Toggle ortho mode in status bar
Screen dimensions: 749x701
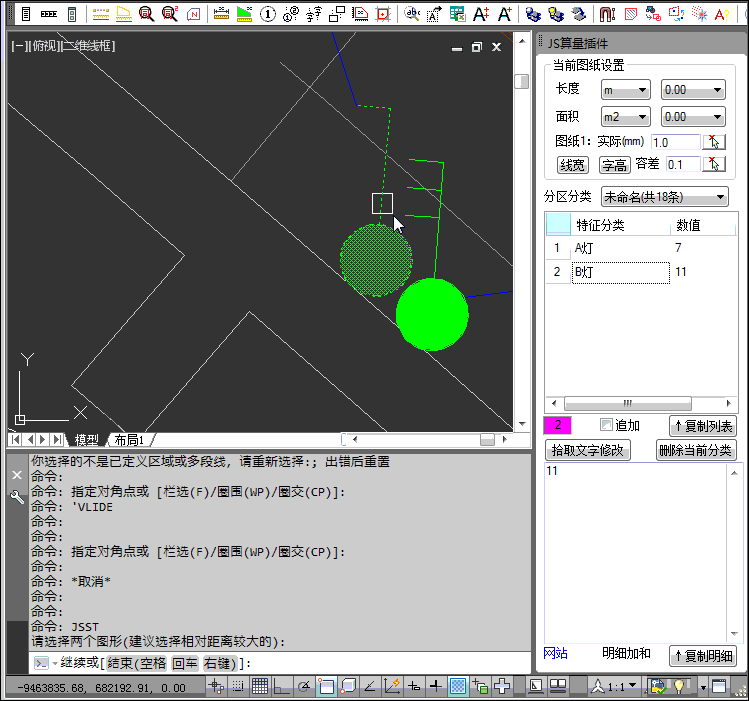point(282,686)
